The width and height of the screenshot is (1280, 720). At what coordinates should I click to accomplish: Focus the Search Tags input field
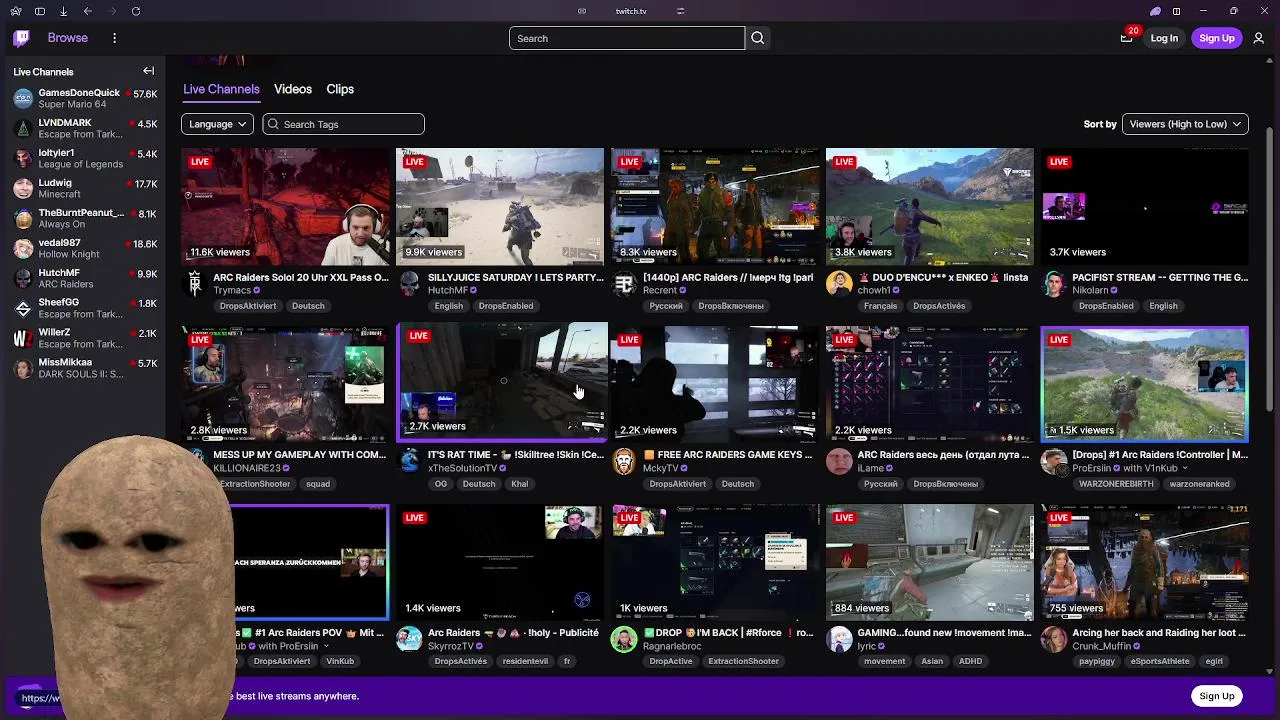click(344, 124)
